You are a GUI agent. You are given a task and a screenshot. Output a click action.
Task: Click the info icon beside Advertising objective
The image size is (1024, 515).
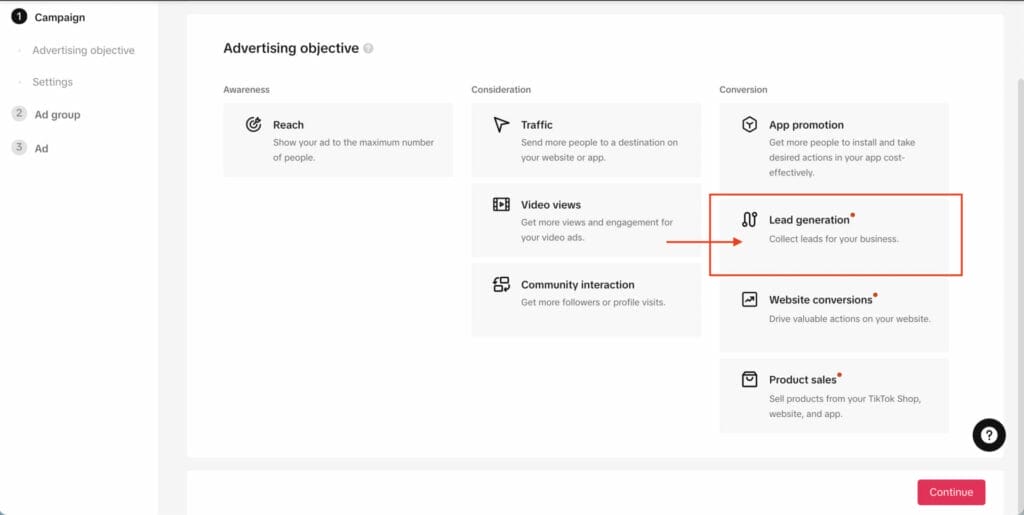pyautogui.click(x=368, y=48)
